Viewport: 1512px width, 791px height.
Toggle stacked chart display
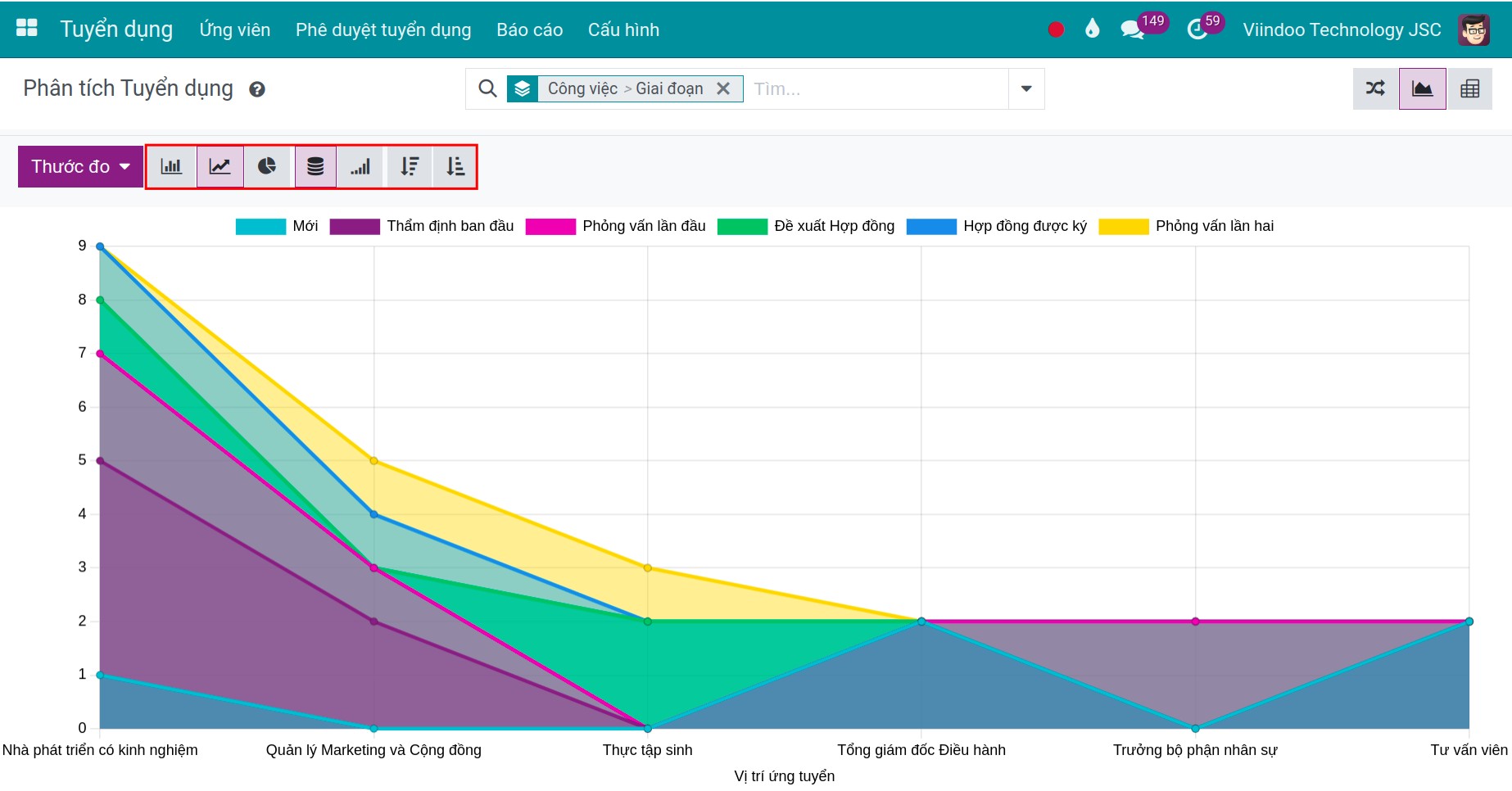coord(315,167)
